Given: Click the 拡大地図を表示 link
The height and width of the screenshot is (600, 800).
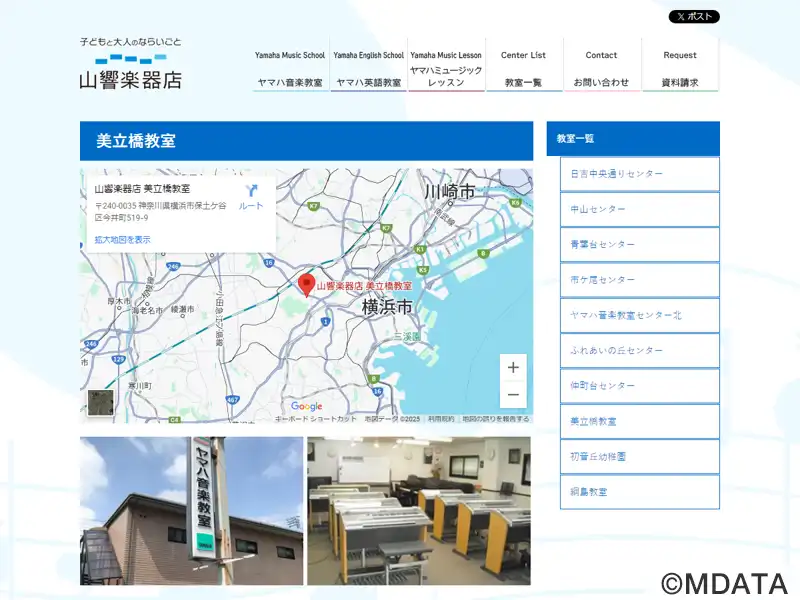Looking at the screenshot, I should [x=122, y=239].
